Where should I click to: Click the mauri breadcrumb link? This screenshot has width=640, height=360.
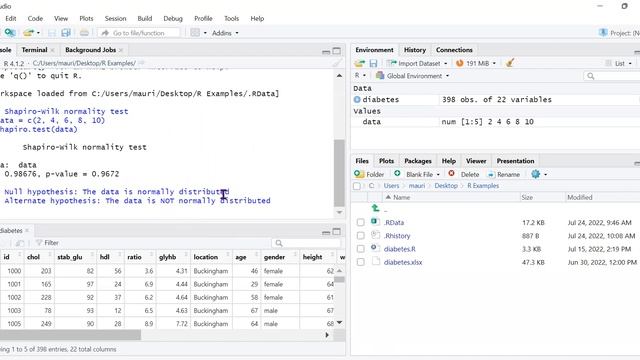click(417, 186)
